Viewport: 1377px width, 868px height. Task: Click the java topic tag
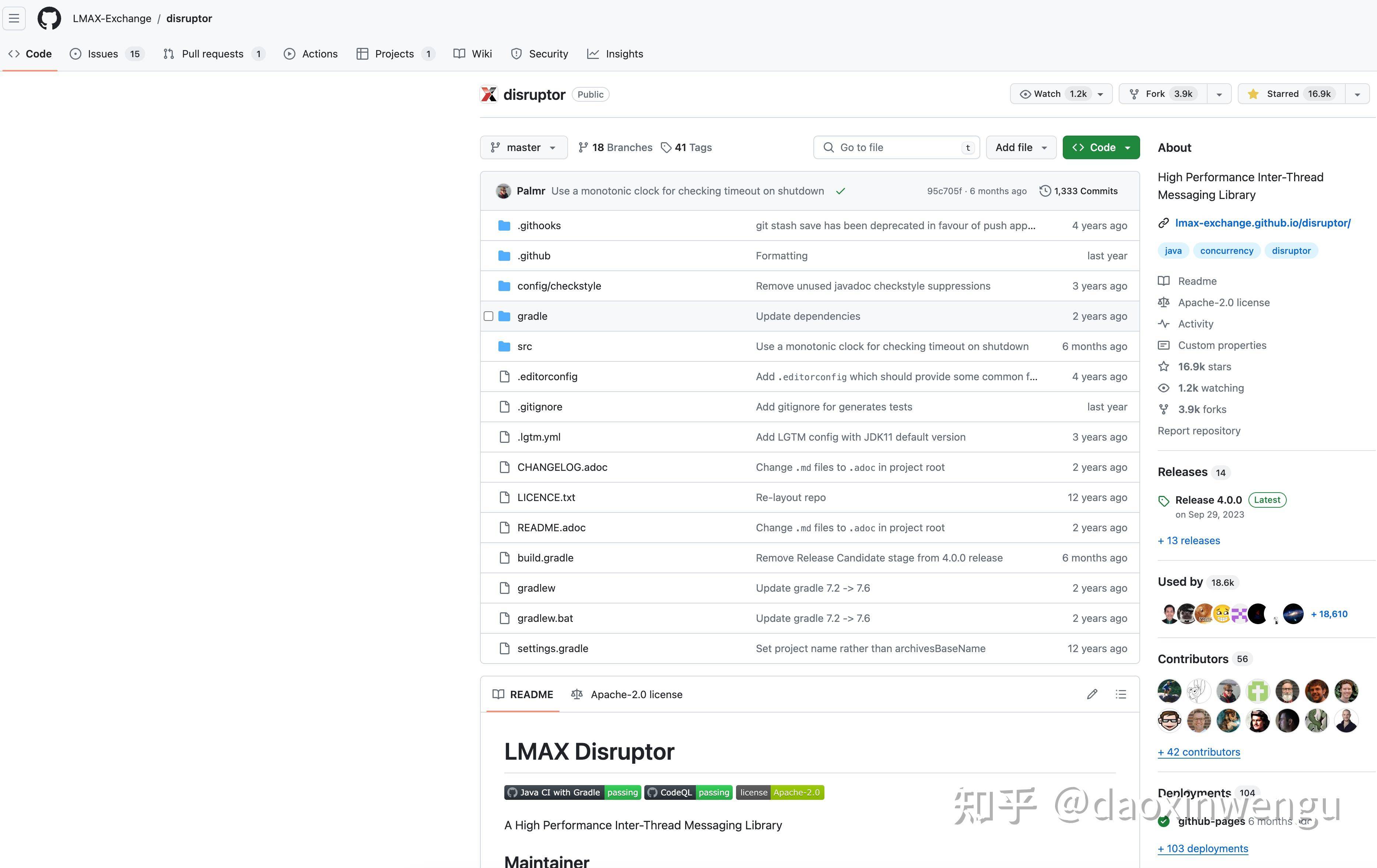(x=1173, y=251)
